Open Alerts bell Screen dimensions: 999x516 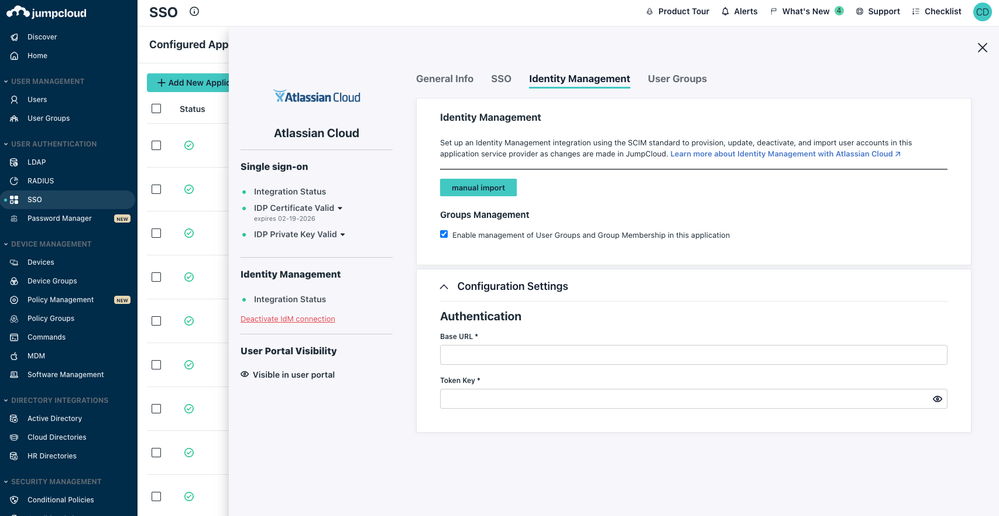pos(739,11)
